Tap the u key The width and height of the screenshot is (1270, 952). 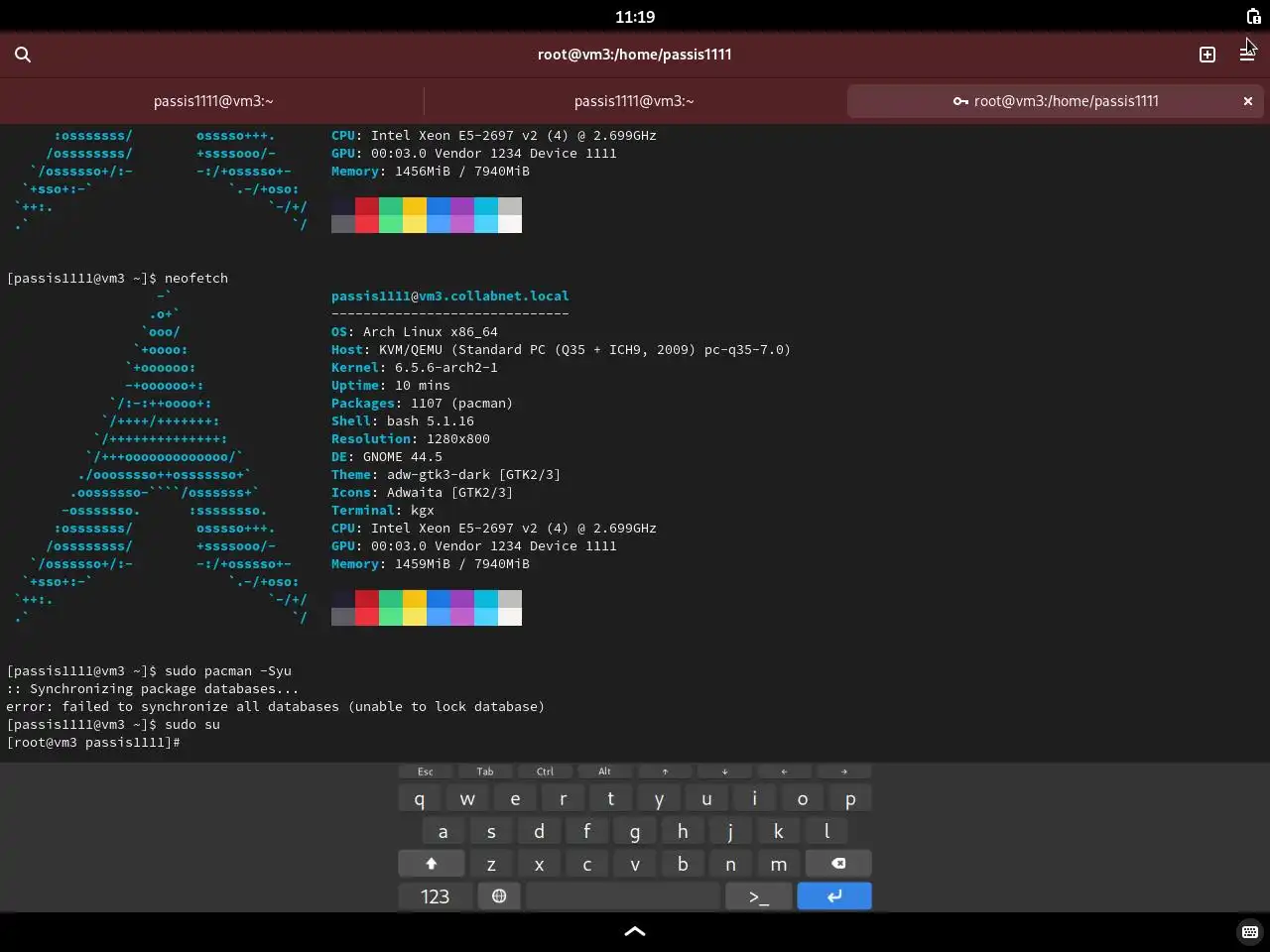click(706, 798)
